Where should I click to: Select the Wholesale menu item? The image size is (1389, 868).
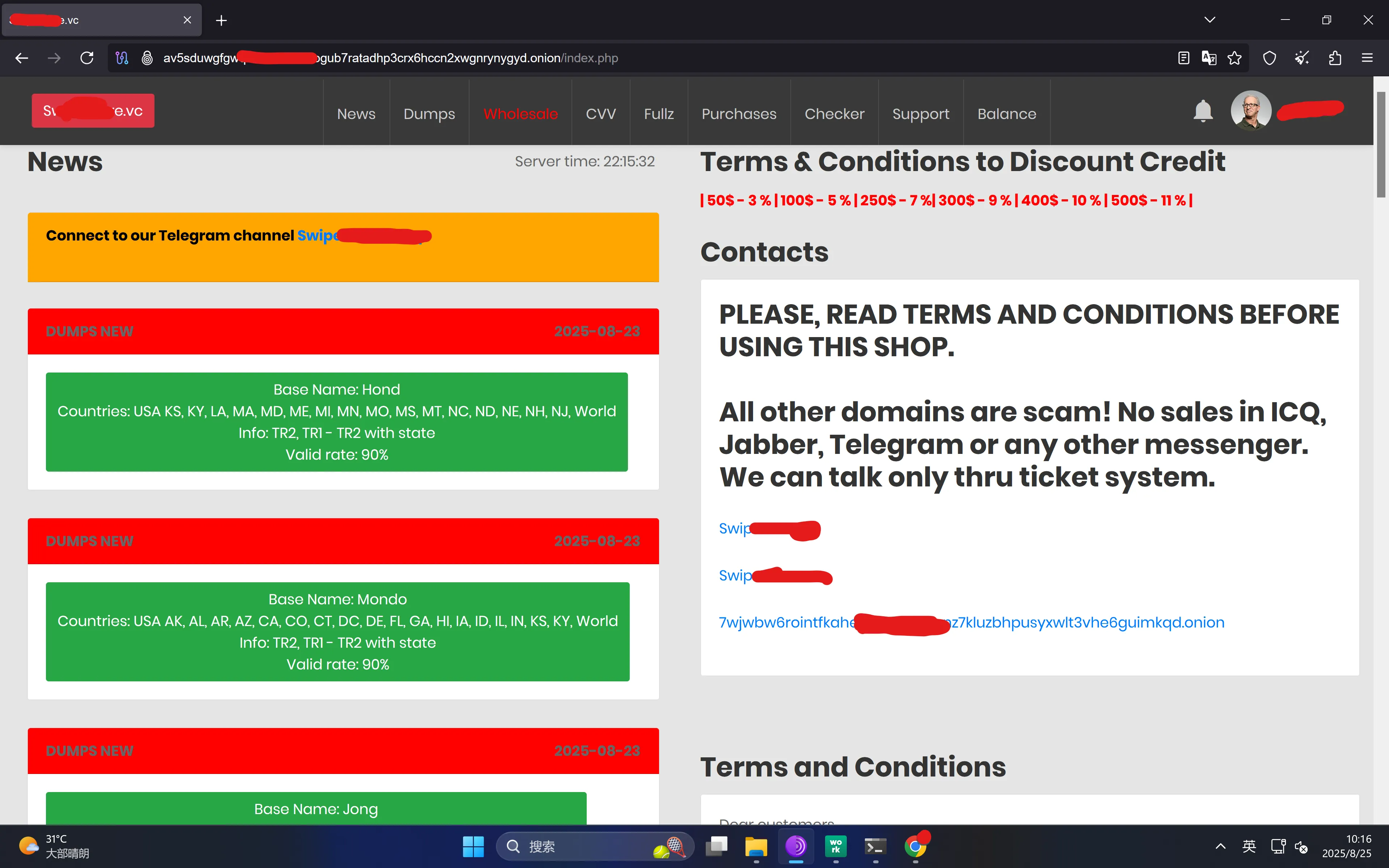(521, 114)
